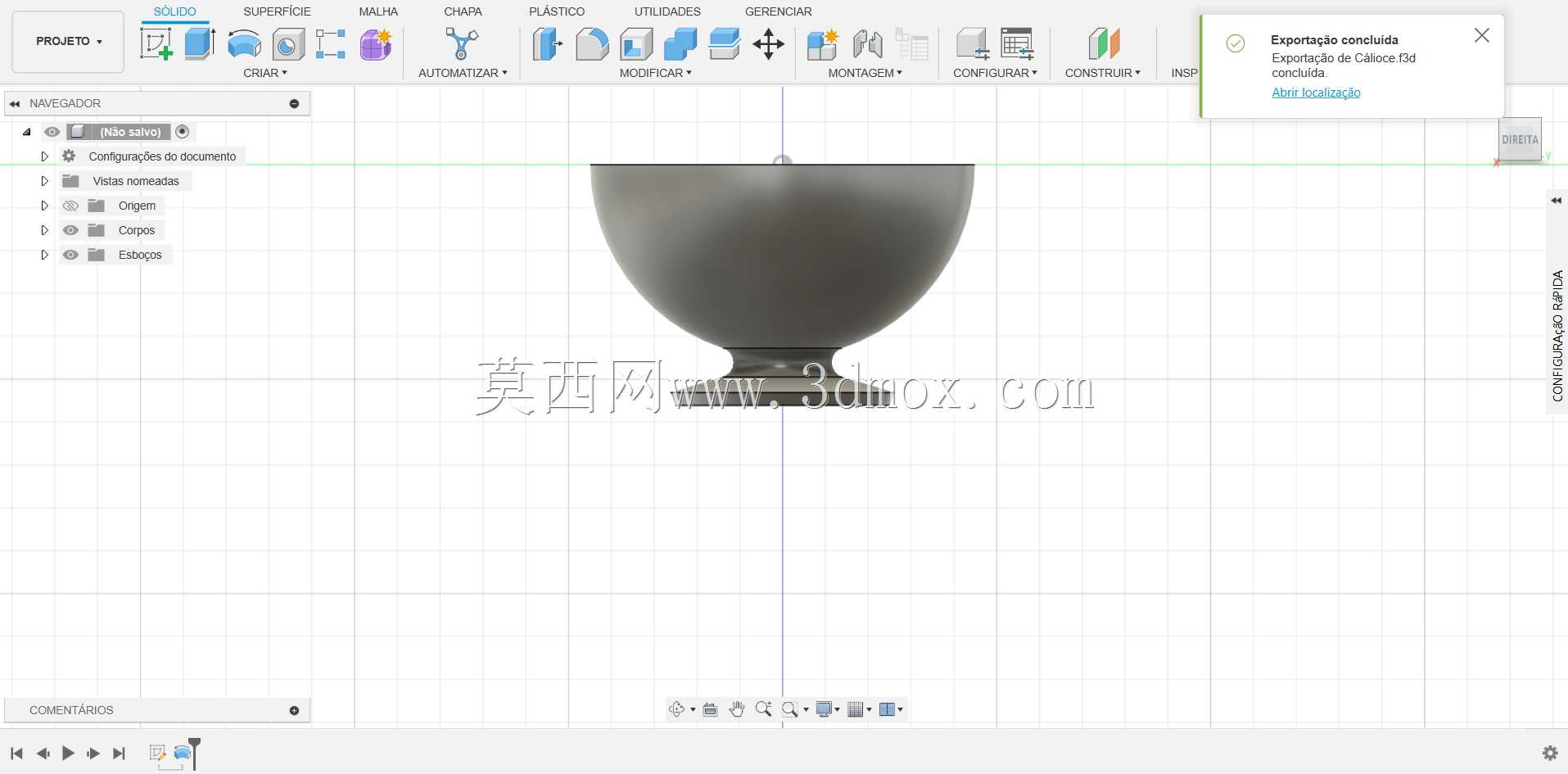Open the MODIFICAR dropdown menu
Viewport: 1568px width, 774px height.
click(x=655, y=73)
